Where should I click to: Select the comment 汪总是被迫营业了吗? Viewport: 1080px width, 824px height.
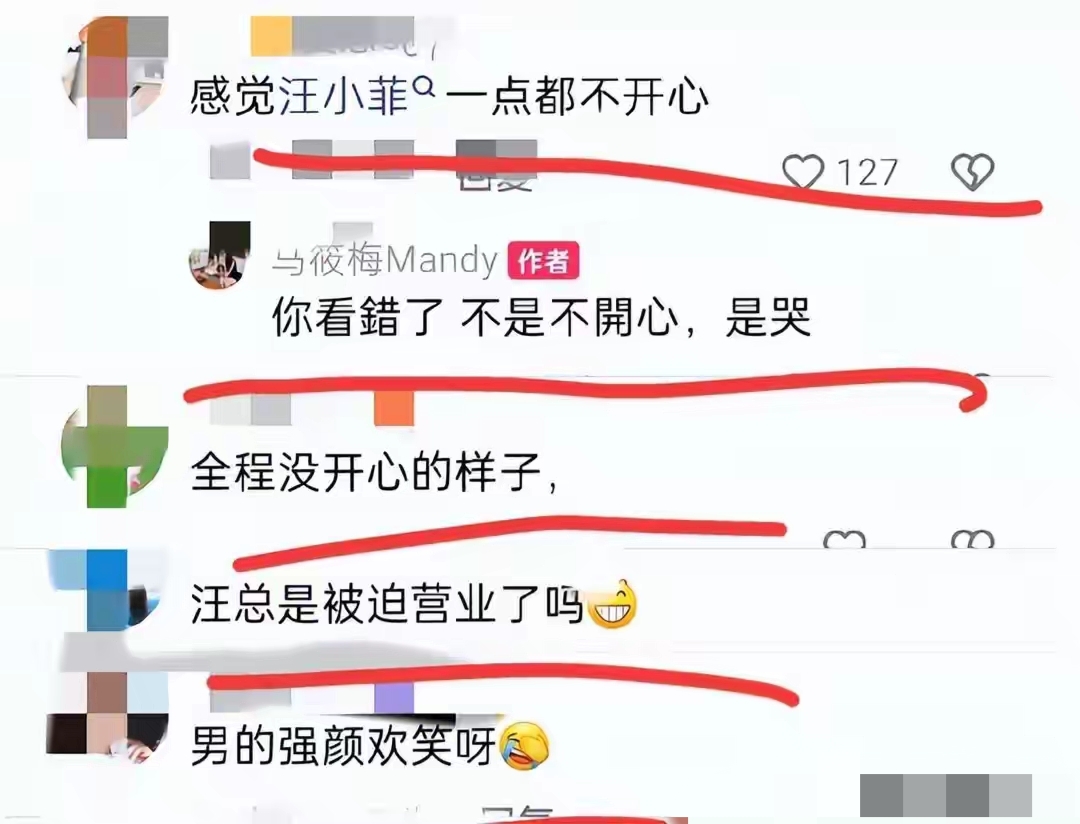(387, 604)
